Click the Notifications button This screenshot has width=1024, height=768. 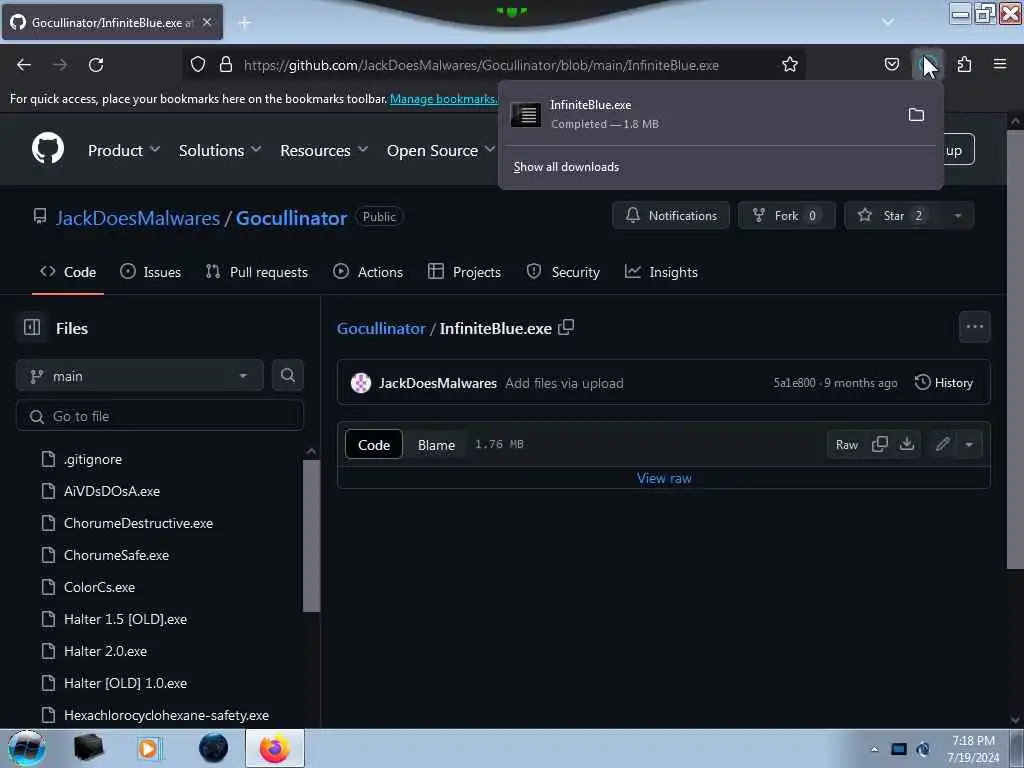point(671,216)
